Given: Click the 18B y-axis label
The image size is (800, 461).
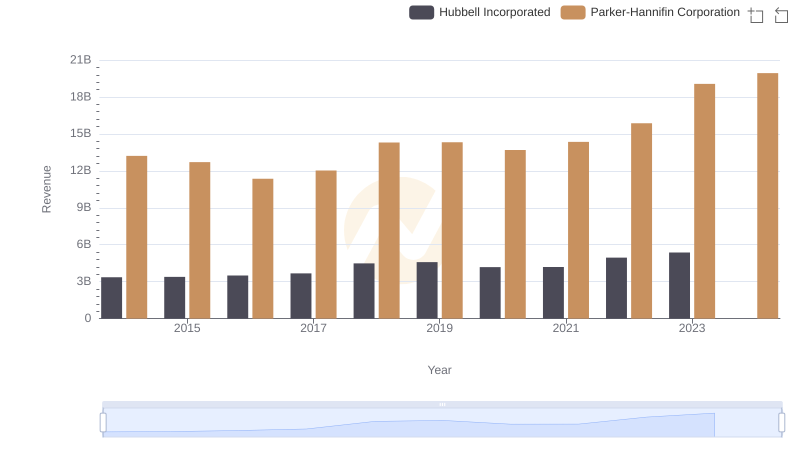Looking at the screenshot, I should click(81, 97).
